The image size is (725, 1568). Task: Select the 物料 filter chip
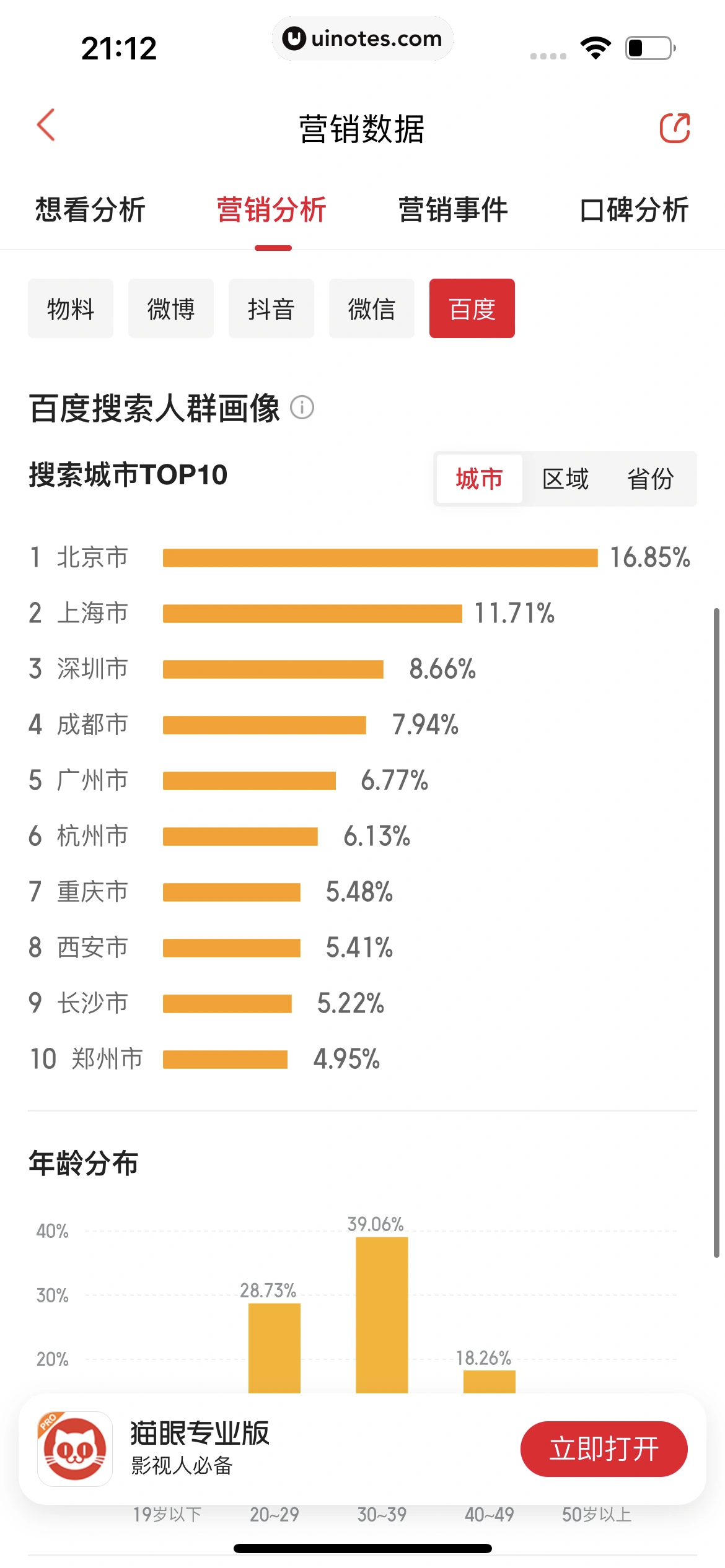click(x=71, y=308)
